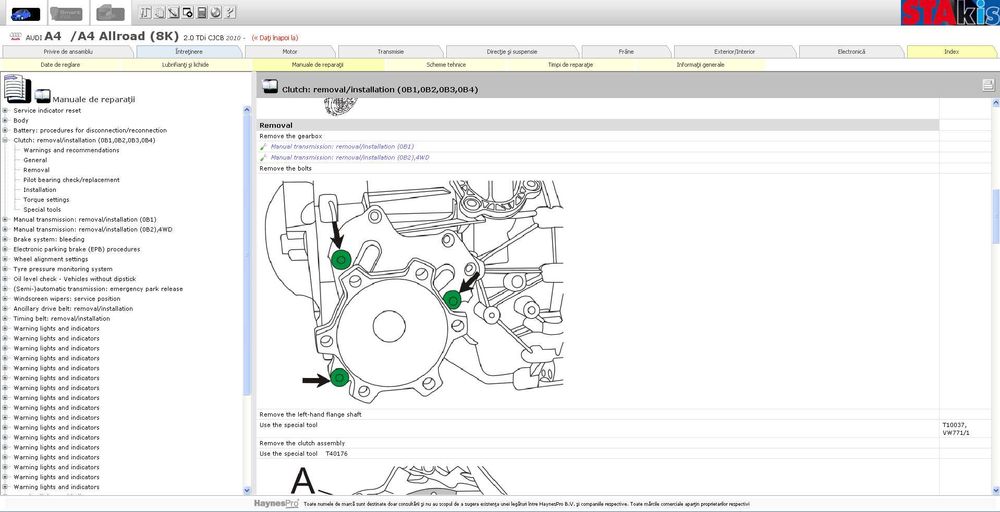Expand Manual transmission (0B2),4WD tree node
The width and height of the screenshot is (1000, 512).
5,230
